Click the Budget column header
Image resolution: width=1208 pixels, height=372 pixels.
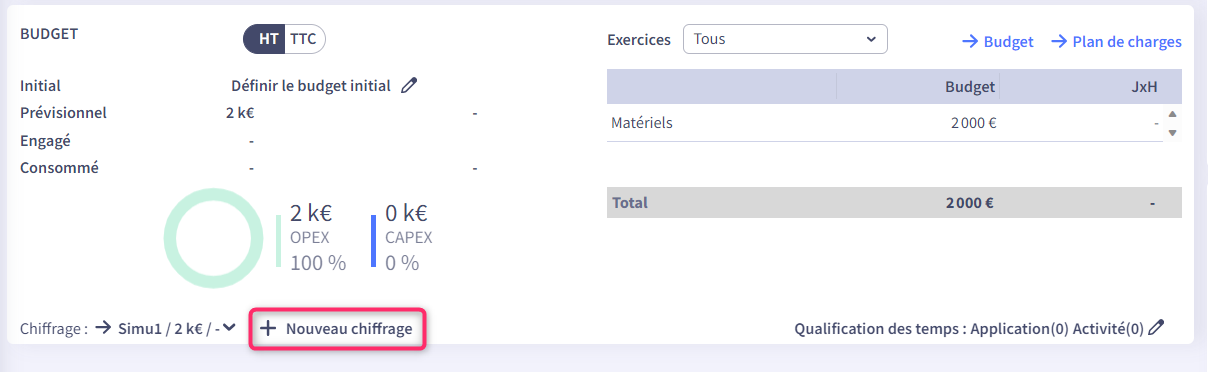[970, 87]
